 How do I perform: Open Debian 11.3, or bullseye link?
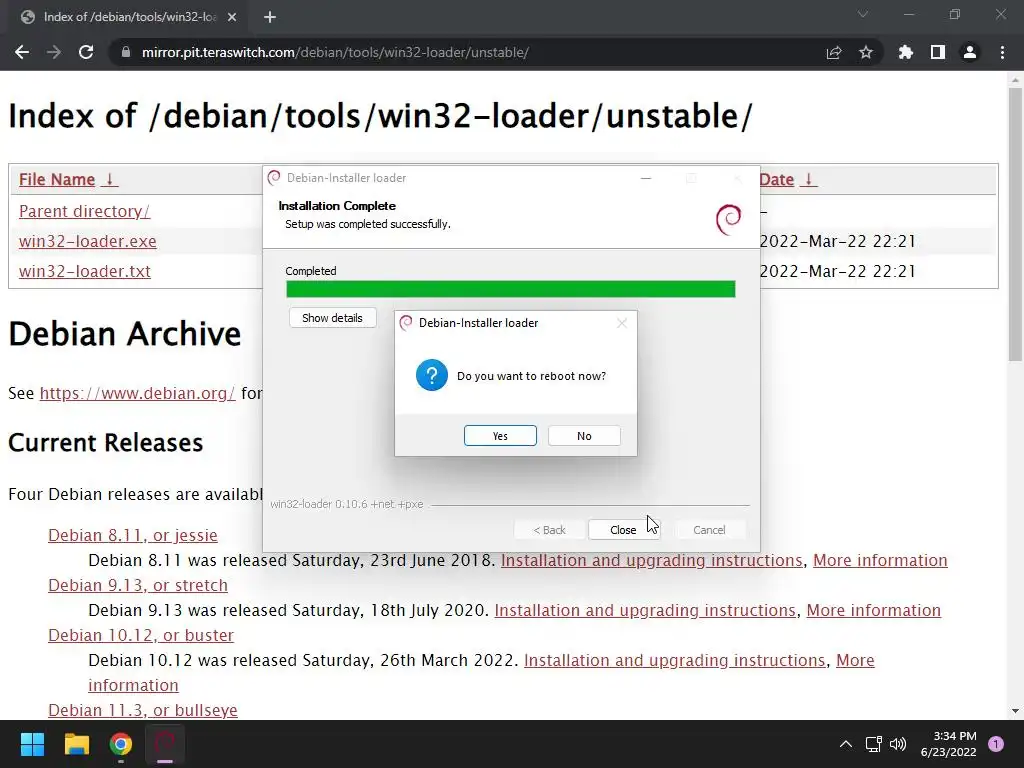(143, 710)
